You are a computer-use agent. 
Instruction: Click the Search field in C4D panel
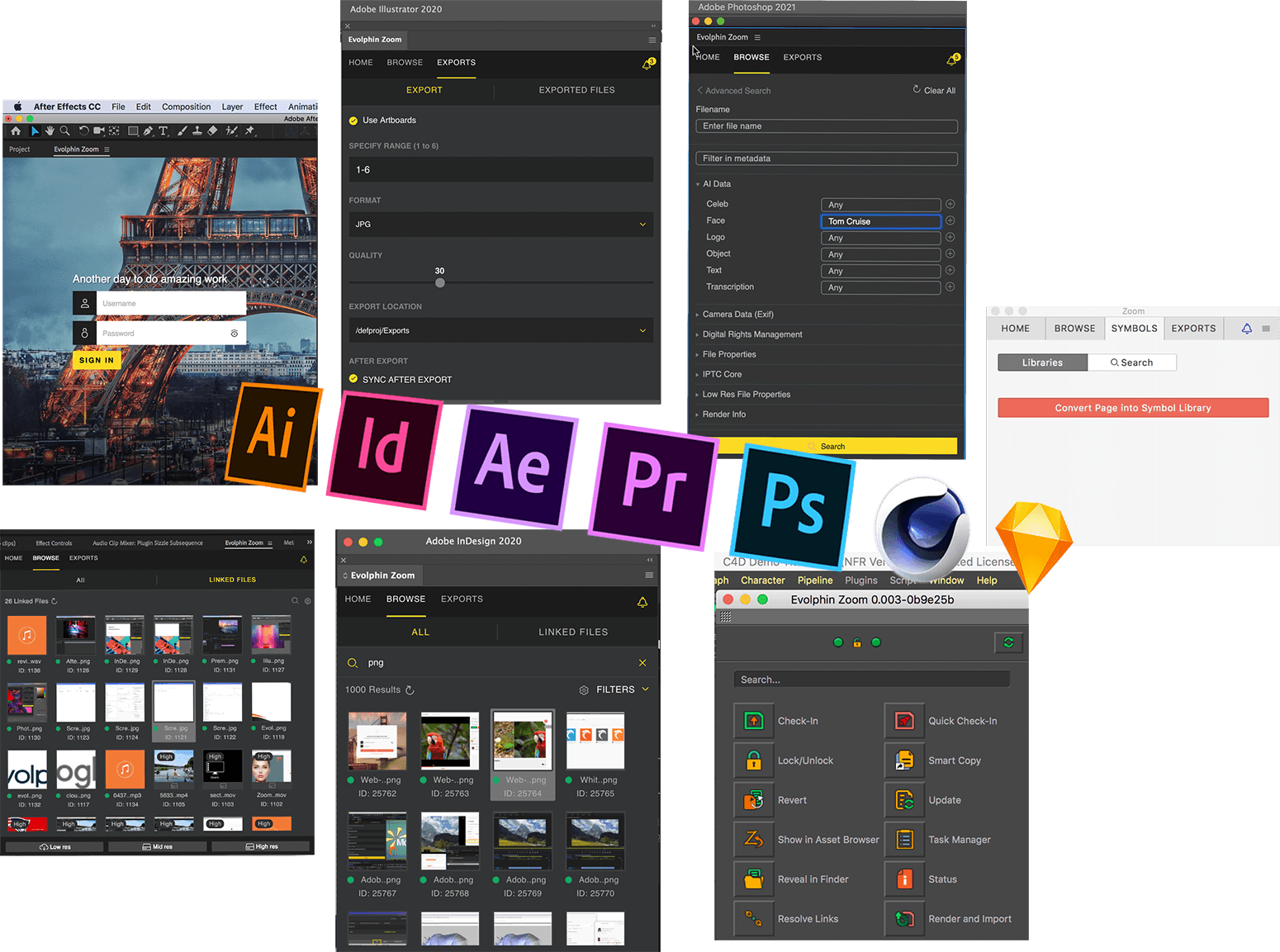click(872, 680)
